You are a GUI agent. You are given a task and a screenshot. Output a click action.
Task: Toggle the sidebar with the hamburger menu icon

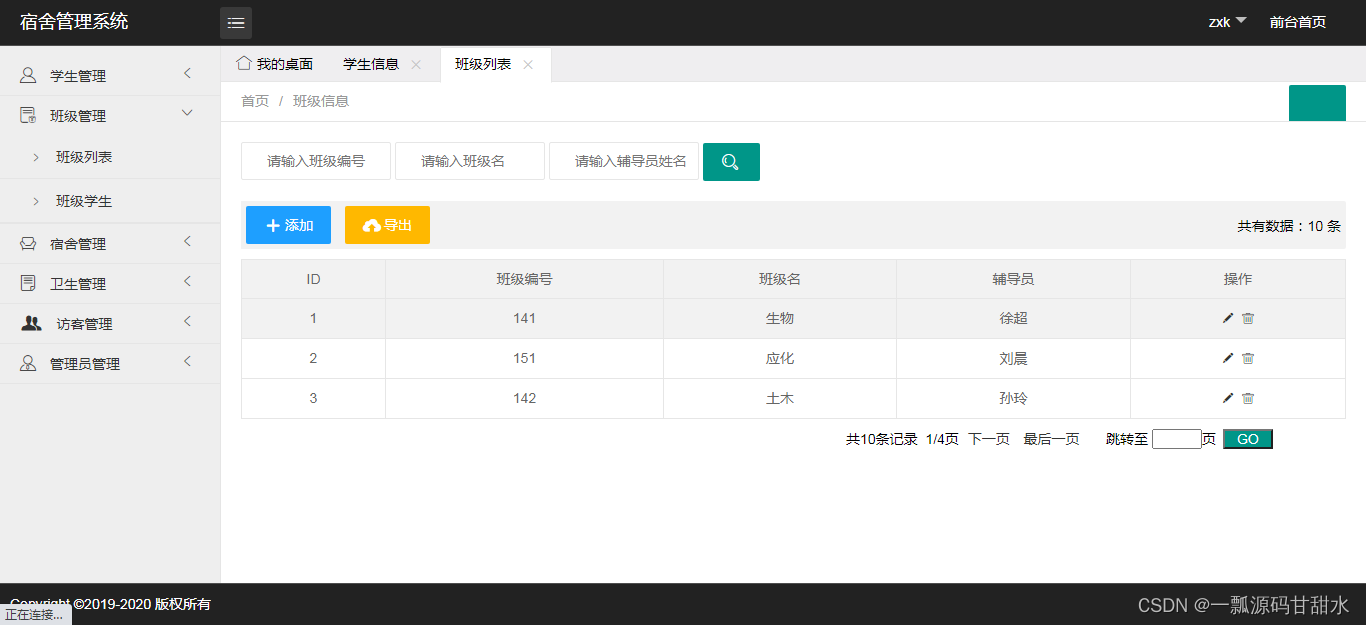[236, 23]
